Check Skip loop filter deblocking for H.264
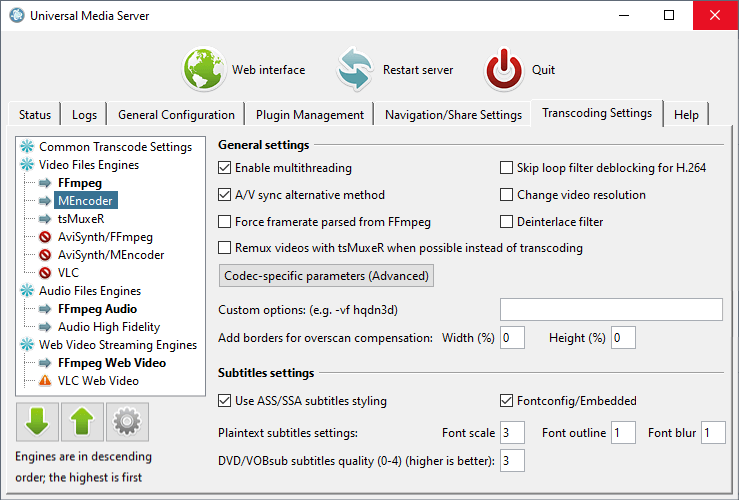The image size is (739, 500). [506, 168]
